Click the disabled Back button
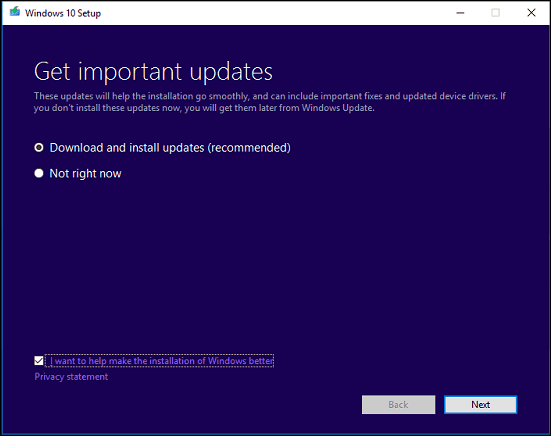The image size is (551, 436). (398, 405)
